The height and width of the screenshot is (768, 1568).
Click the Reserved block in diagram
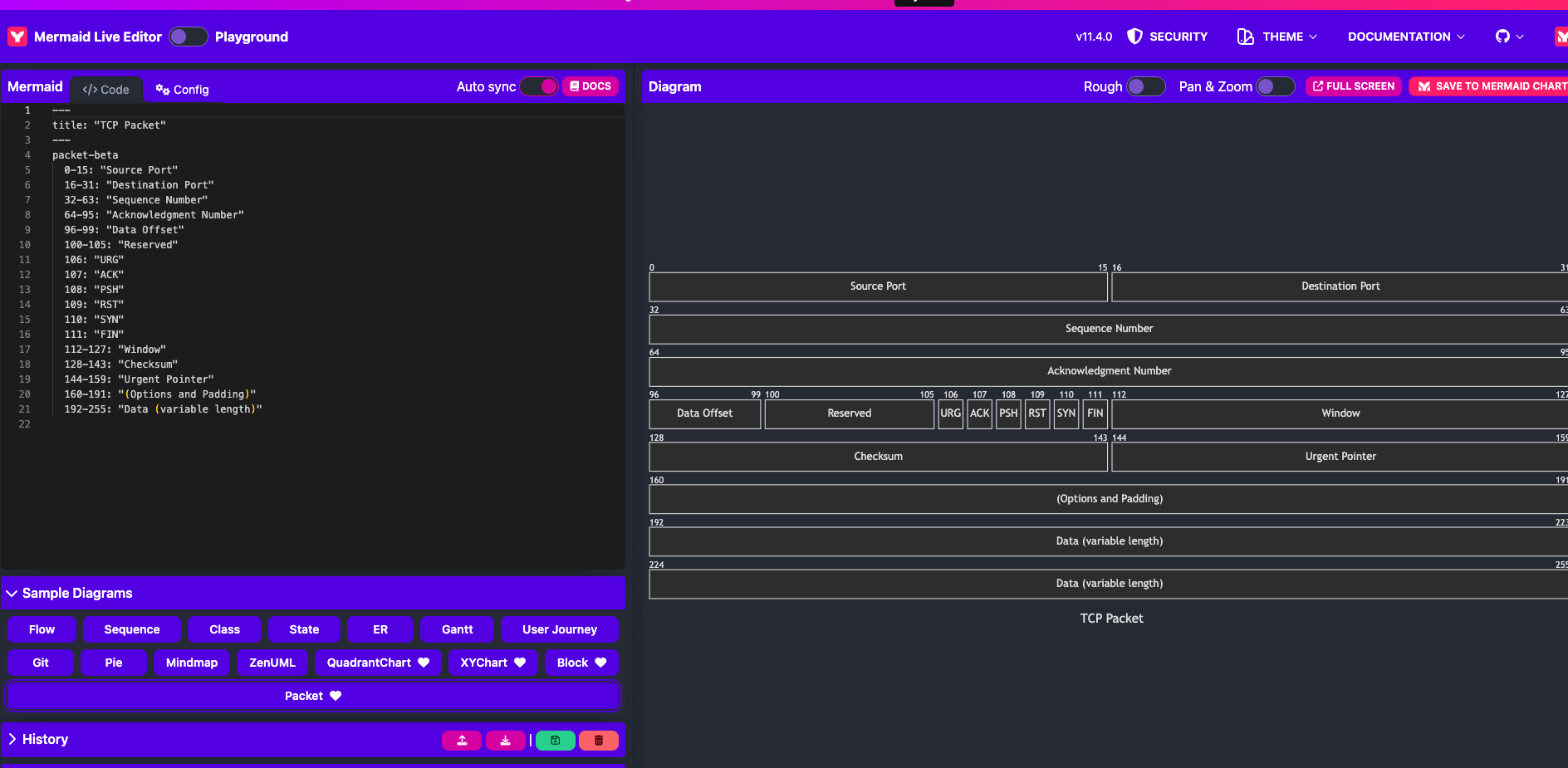pos(850,413)
